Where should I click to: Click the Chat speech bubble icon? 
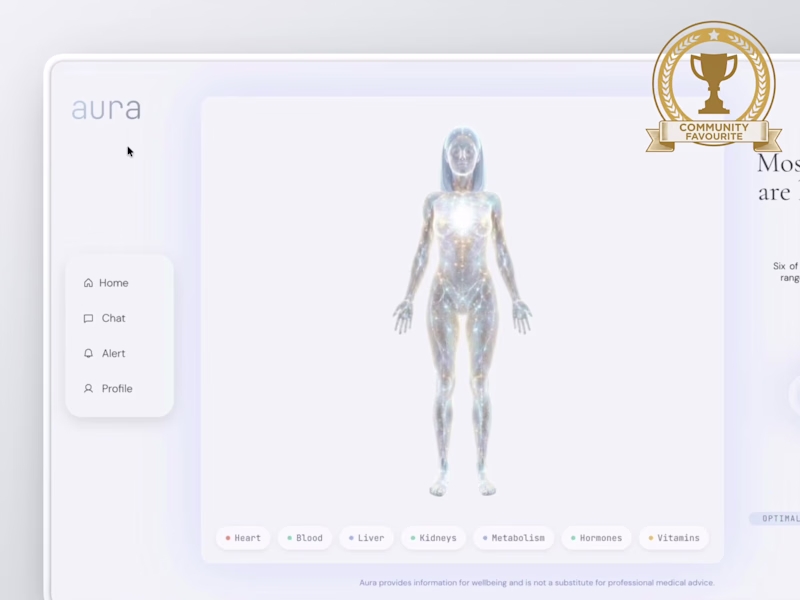[x=88, y=318]
